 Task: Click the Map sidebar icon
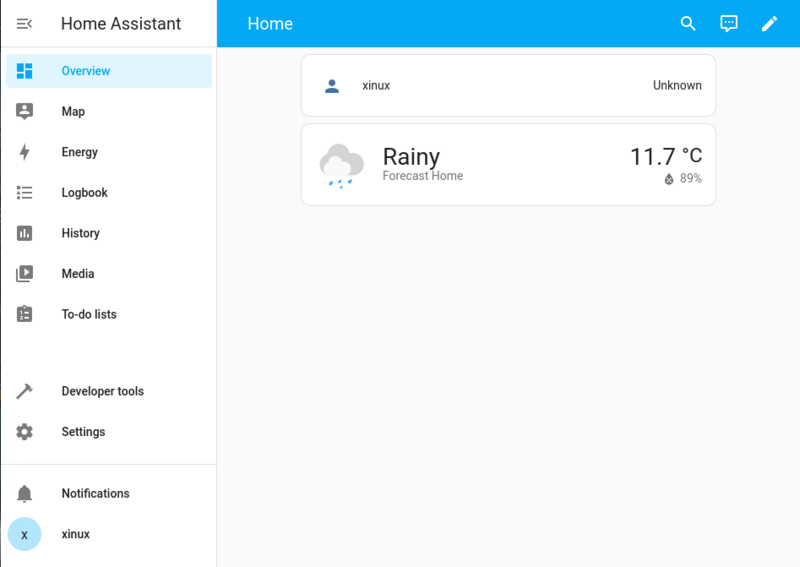pos(25,112)
